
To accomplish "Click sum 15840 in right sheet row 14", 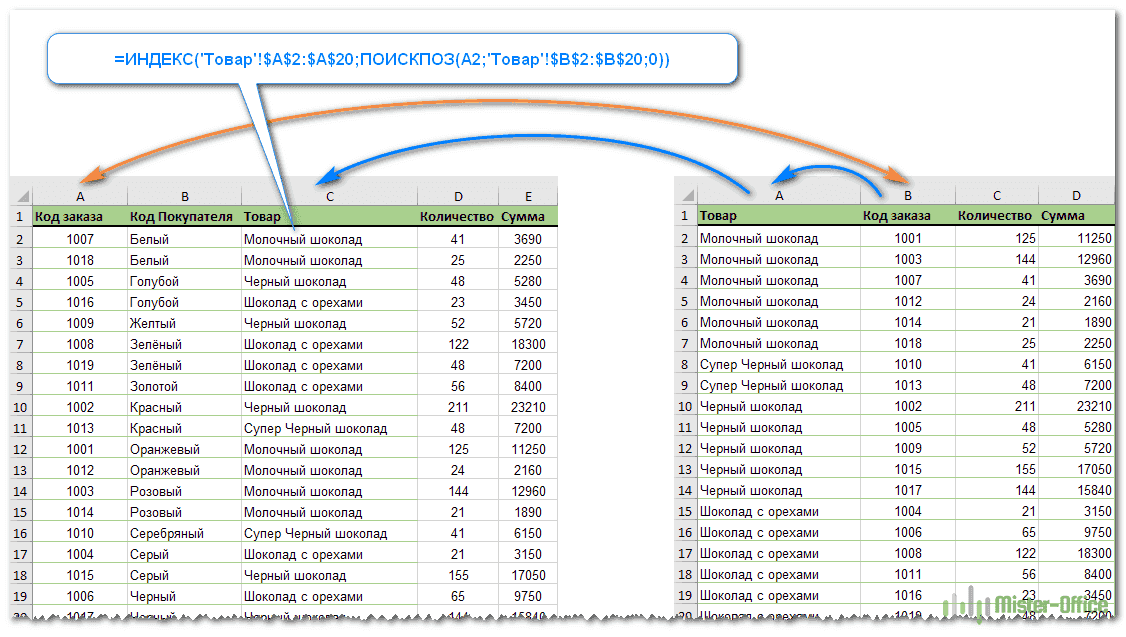I will click(x=1076, y=490).
